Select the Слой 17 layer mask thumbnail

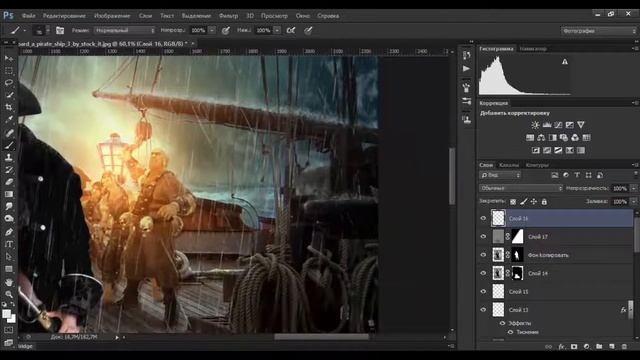coord(518,237)
